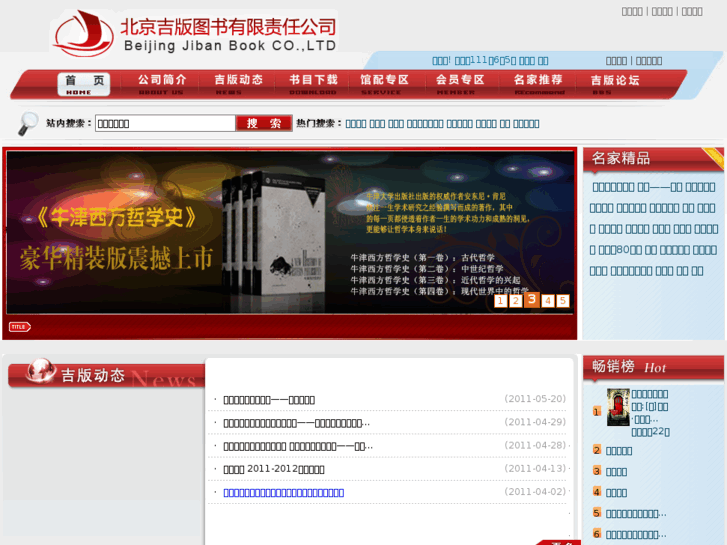Click the globe icon beside 吉版动态 News
727x545 pixels.
pyautogui.click(x=41, y=371)
